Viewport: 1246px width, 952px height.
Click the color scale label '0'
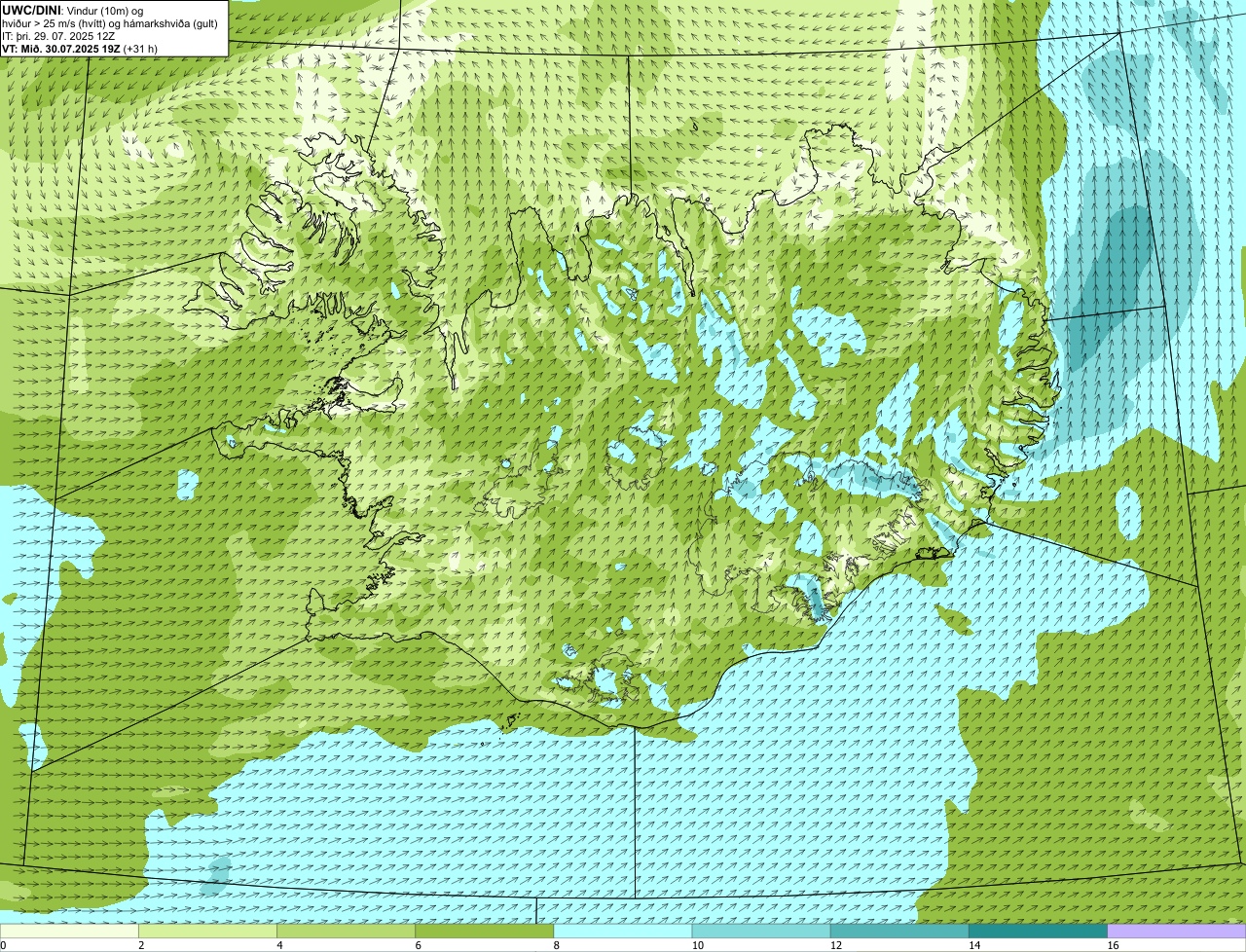tap(3, 945)
